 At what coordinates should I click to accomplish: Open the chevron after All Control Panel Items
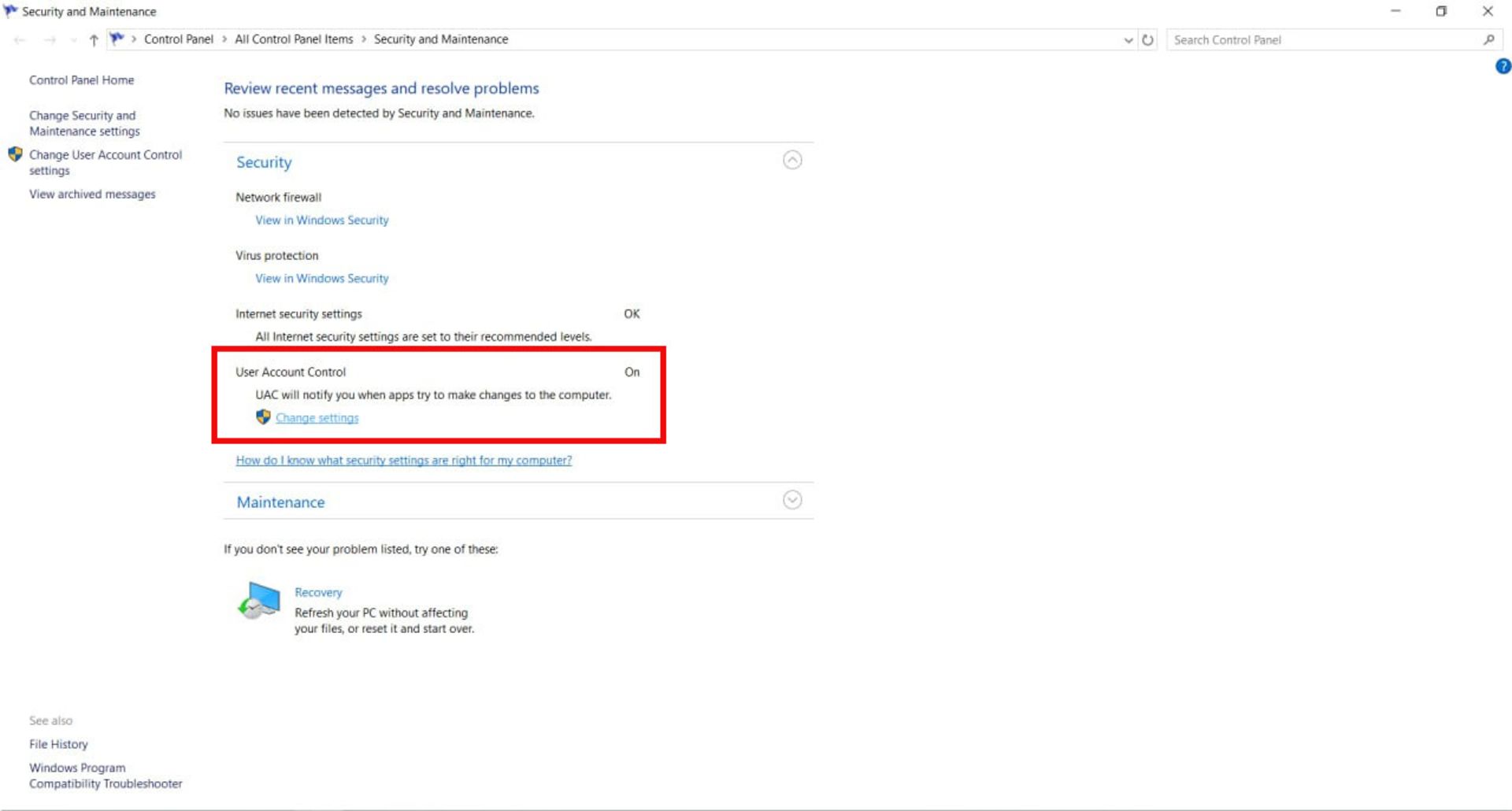coord(364,39)
